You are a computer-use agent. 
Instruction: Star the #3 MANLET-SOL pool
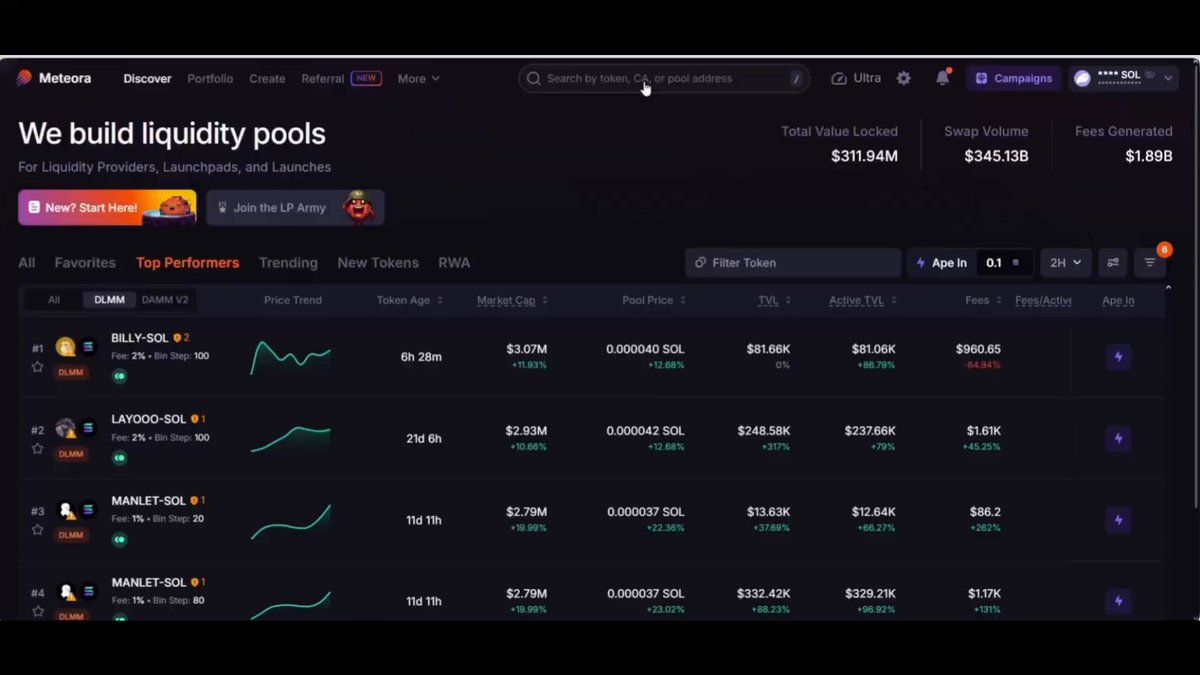[38, 529]
